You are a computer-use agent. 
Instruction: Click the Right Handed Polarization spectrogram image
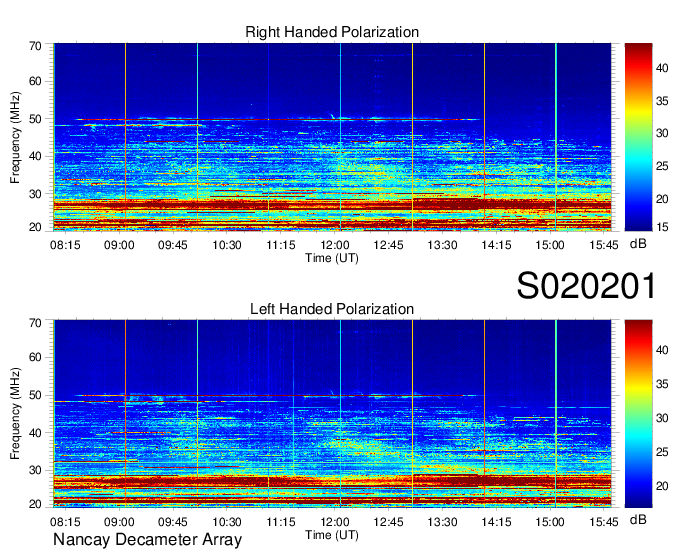point(332,137)
